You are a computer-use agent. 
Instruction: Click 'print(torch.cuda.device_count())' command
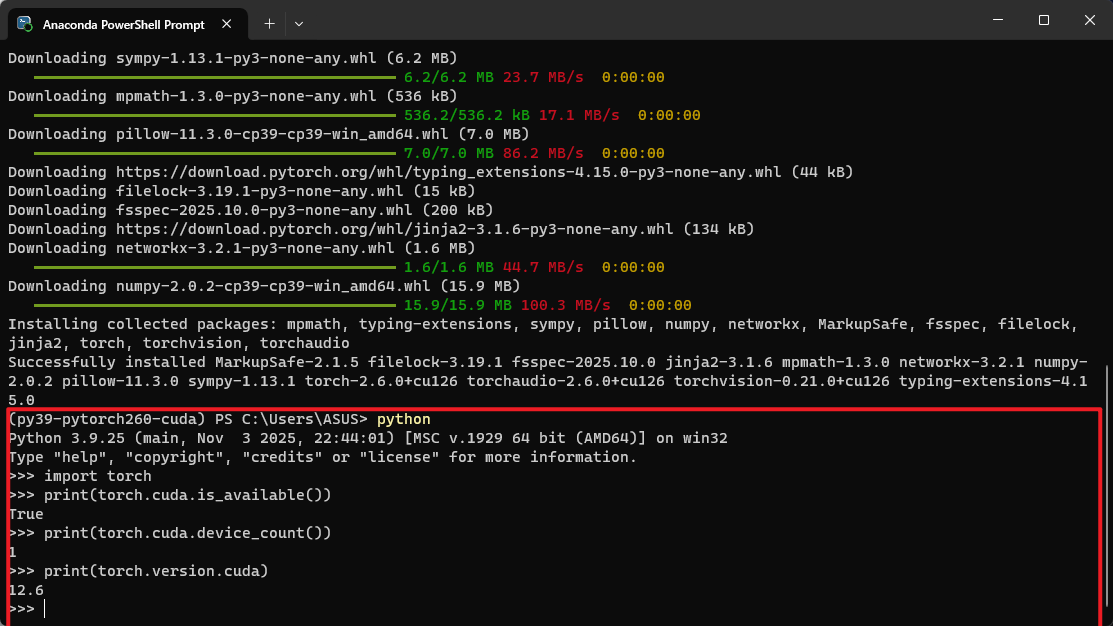pyautogui.click(x=187, y=533)
